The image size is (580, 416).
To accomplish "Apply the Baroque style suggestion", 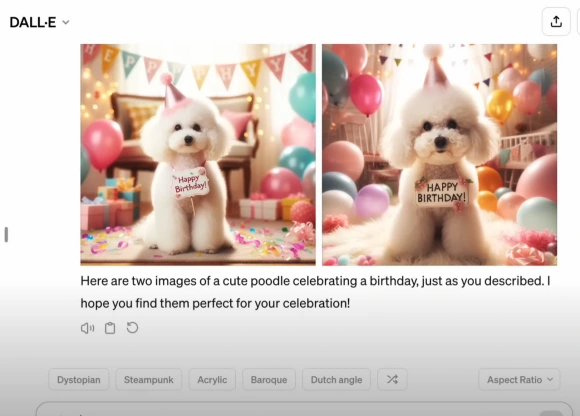I will tap(269, 379).
